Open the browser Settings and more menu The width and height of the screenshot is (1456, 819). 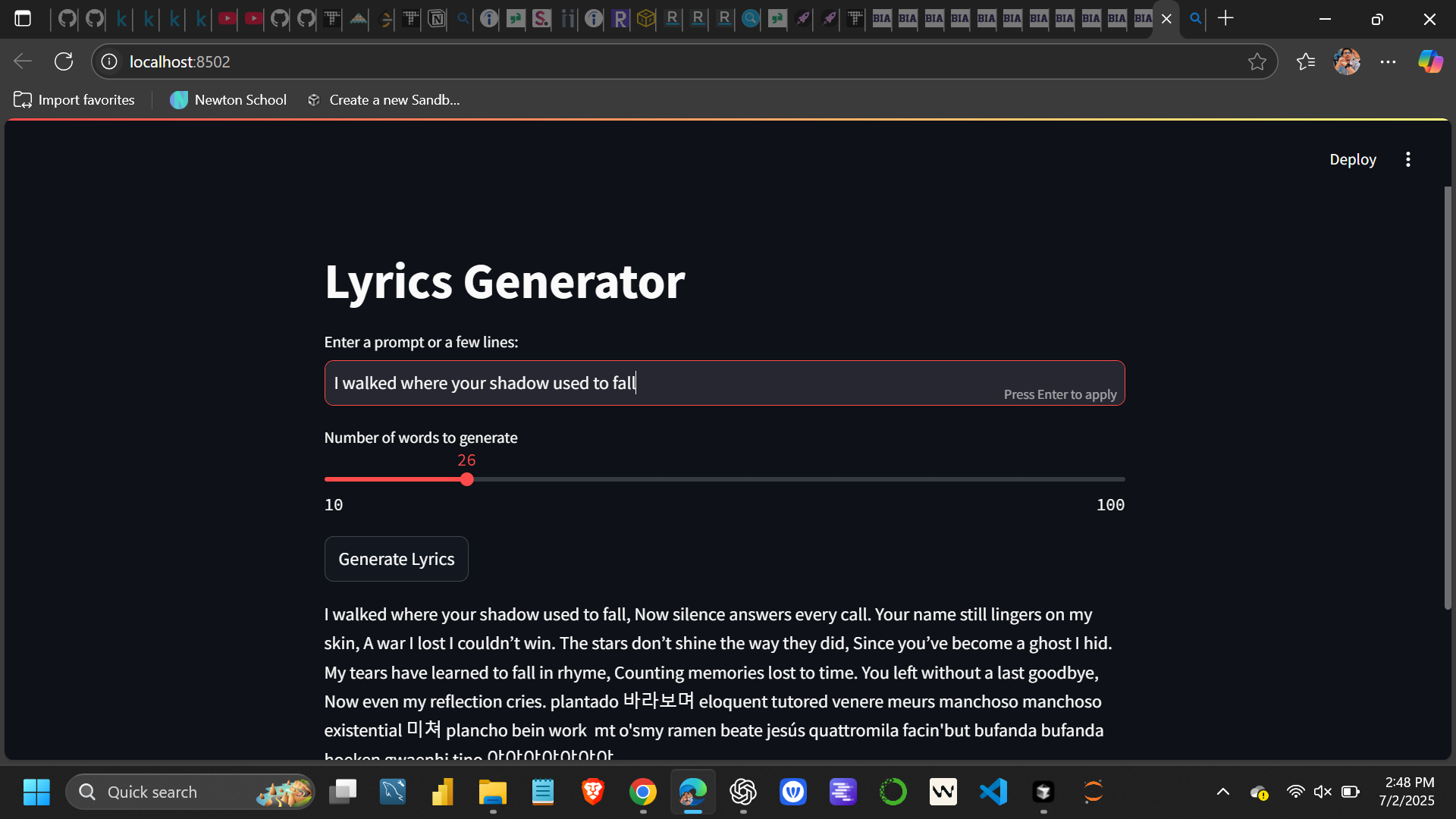pyautogui.click(x=1389, y=61)
